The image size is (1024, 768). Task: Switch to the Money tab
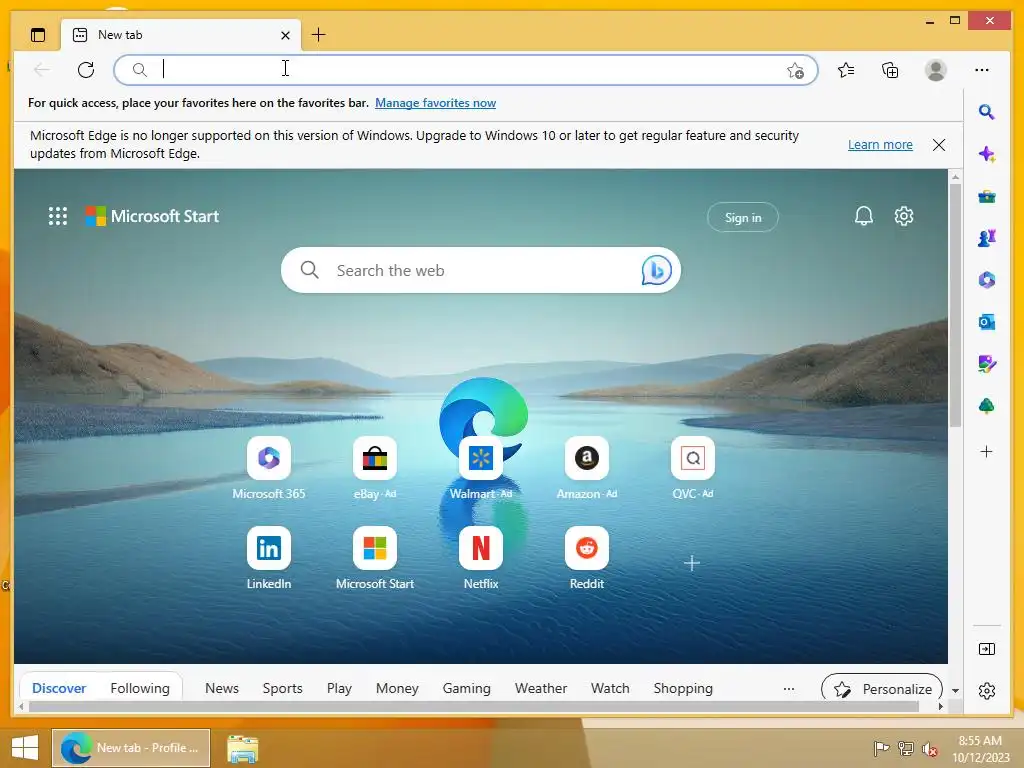397,688
